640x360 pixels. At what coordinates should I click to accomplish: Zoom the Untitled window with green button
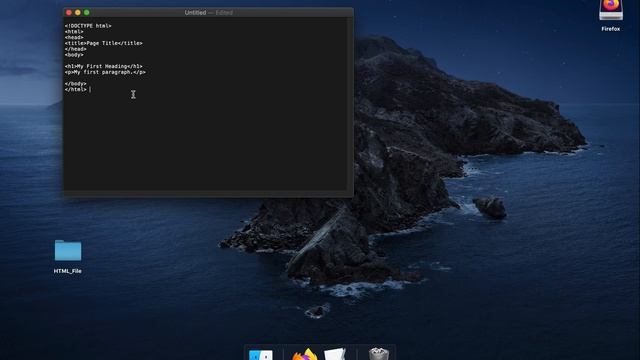coord(87,13)
